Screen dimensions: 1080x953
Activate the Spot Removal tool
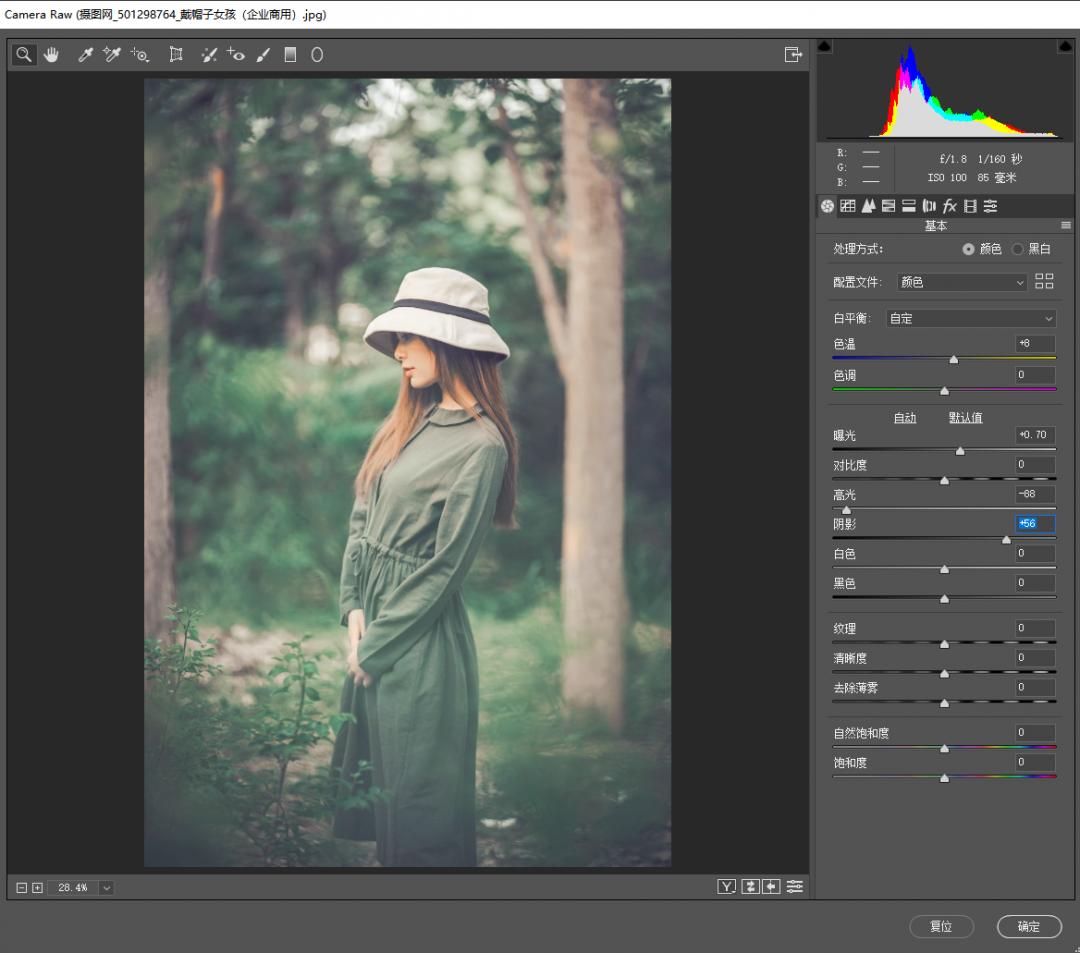point(208,55)
